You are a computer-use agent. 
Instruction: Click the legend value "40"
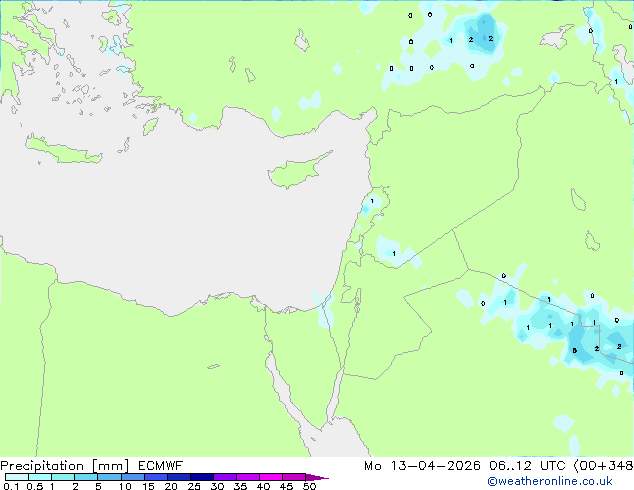point(263,486)
